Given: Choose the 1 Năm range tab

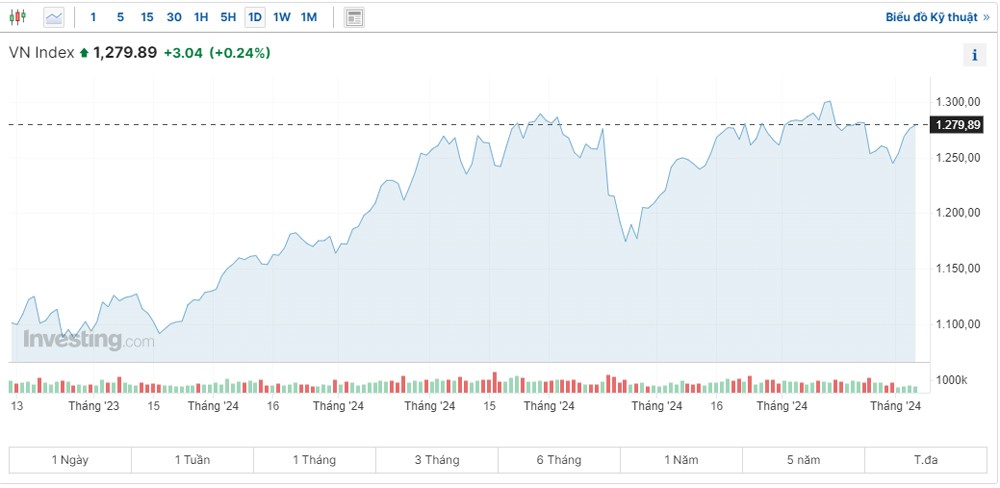Looking at the screenshot, I should [681, 460].
